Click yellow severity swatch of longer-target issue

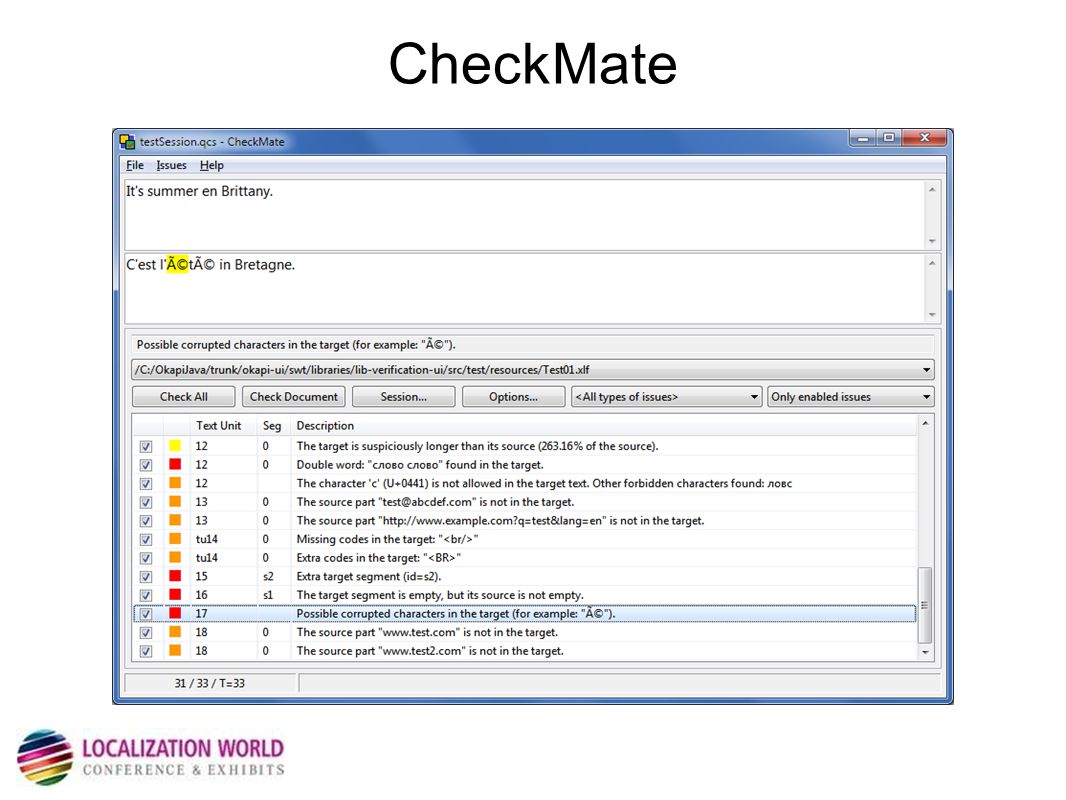[x=175, y=446]
